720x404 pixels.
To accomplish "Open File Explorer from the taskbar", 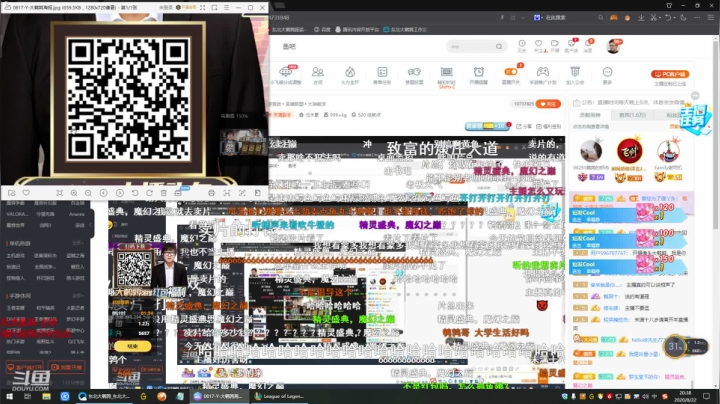I will pos(46,396).
